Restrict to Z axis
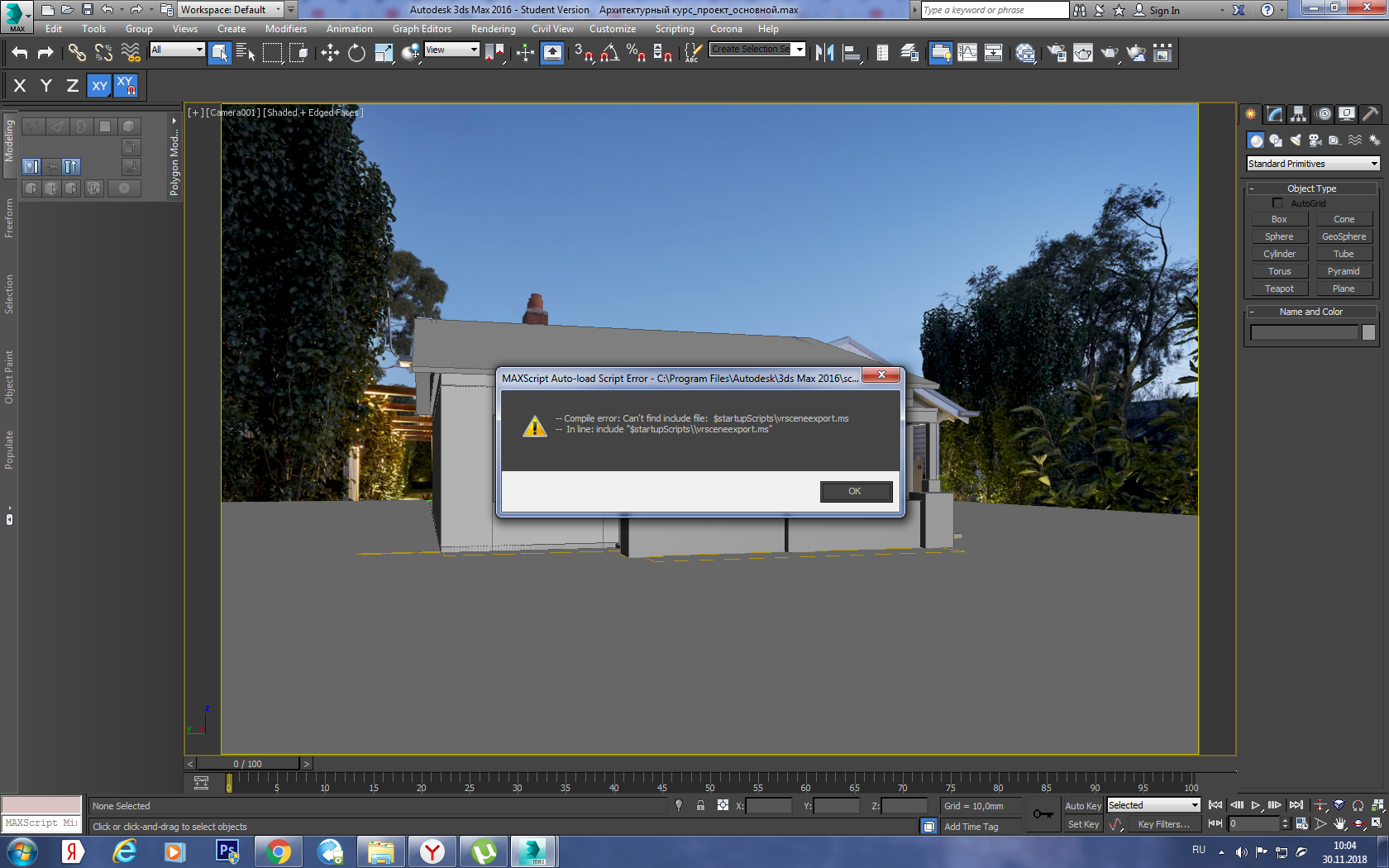Viewport: 1389px width, 868px height. (73, 85)
